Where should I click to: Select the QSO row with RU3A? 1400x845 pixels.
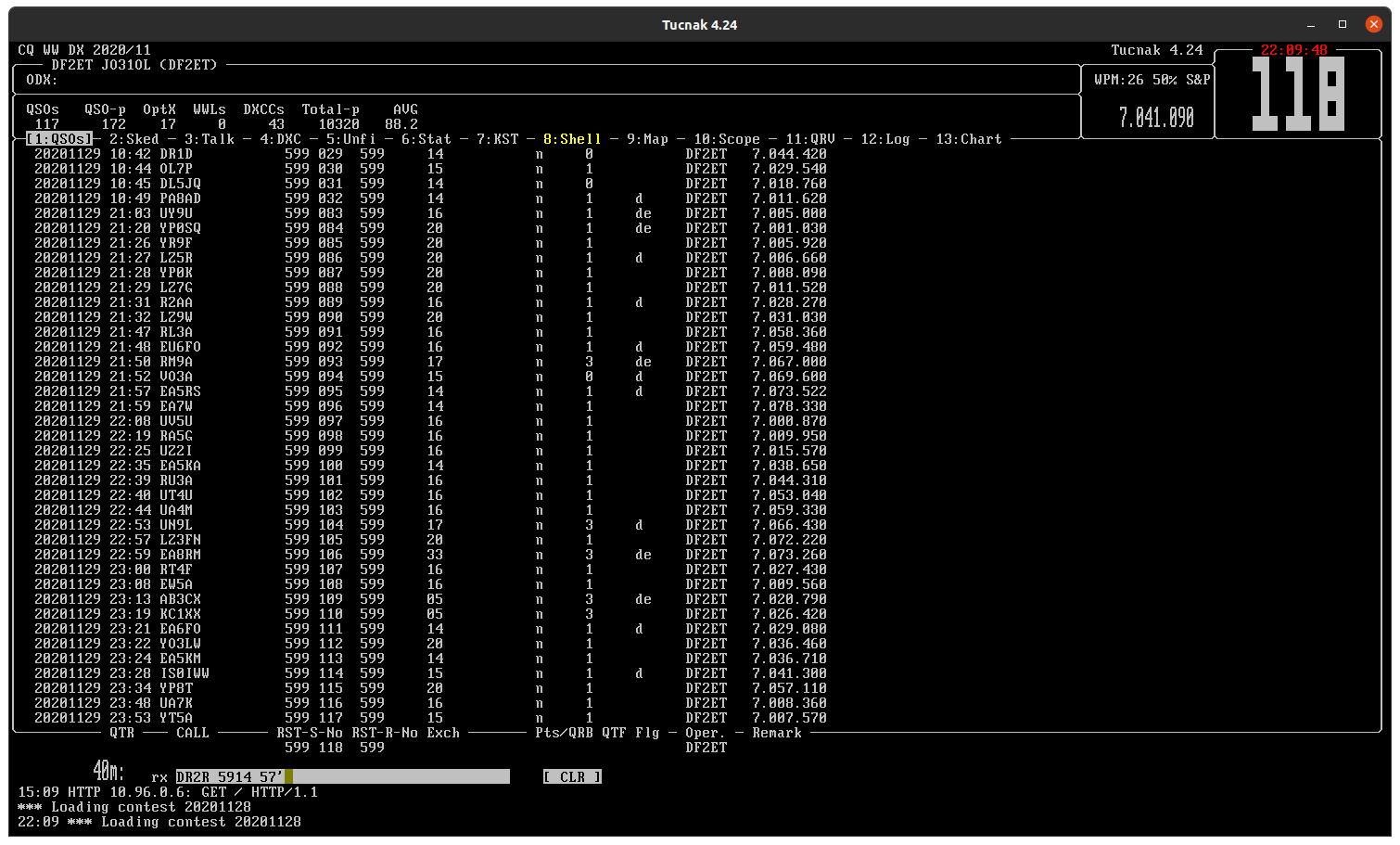click(x=430, y=480)
